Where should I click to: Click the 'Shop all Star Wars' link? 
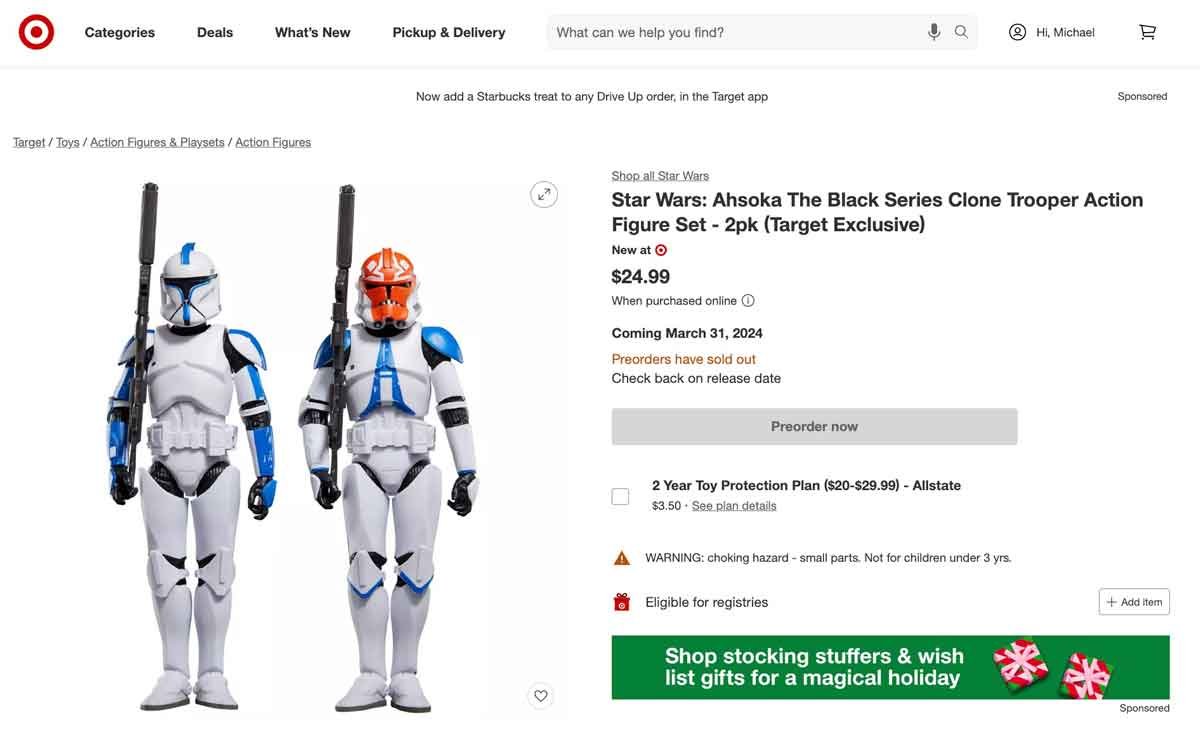pyautogui.click(x=659, y=174)
